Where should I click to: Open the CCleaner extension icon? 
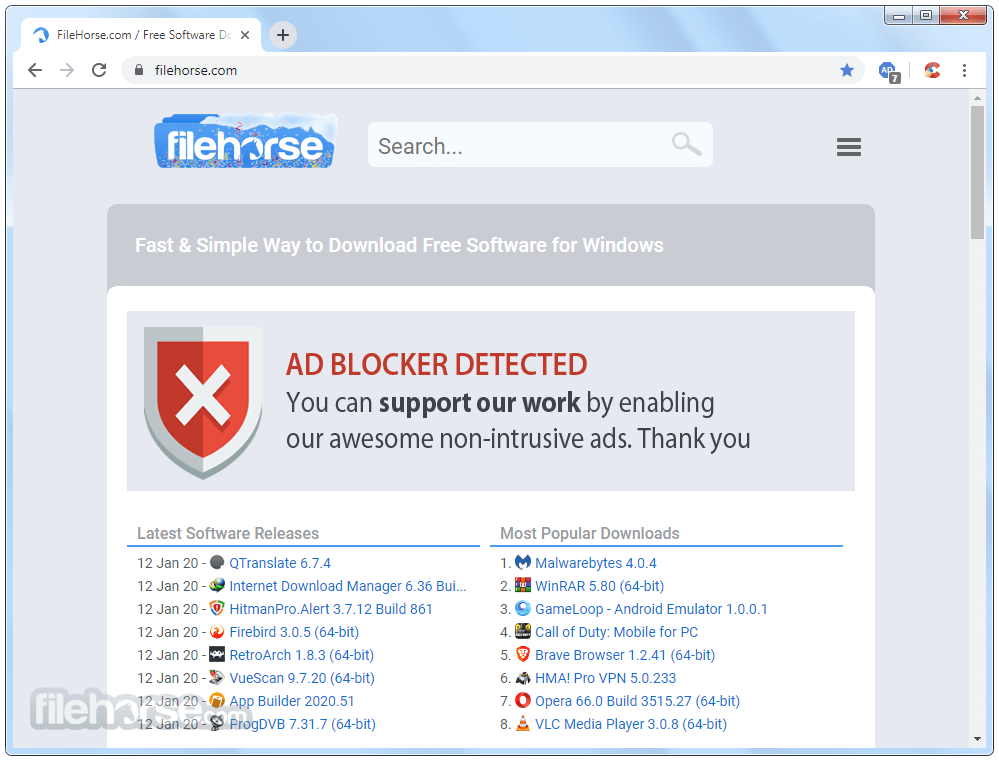pyautogui.click(x=933, y=70)
